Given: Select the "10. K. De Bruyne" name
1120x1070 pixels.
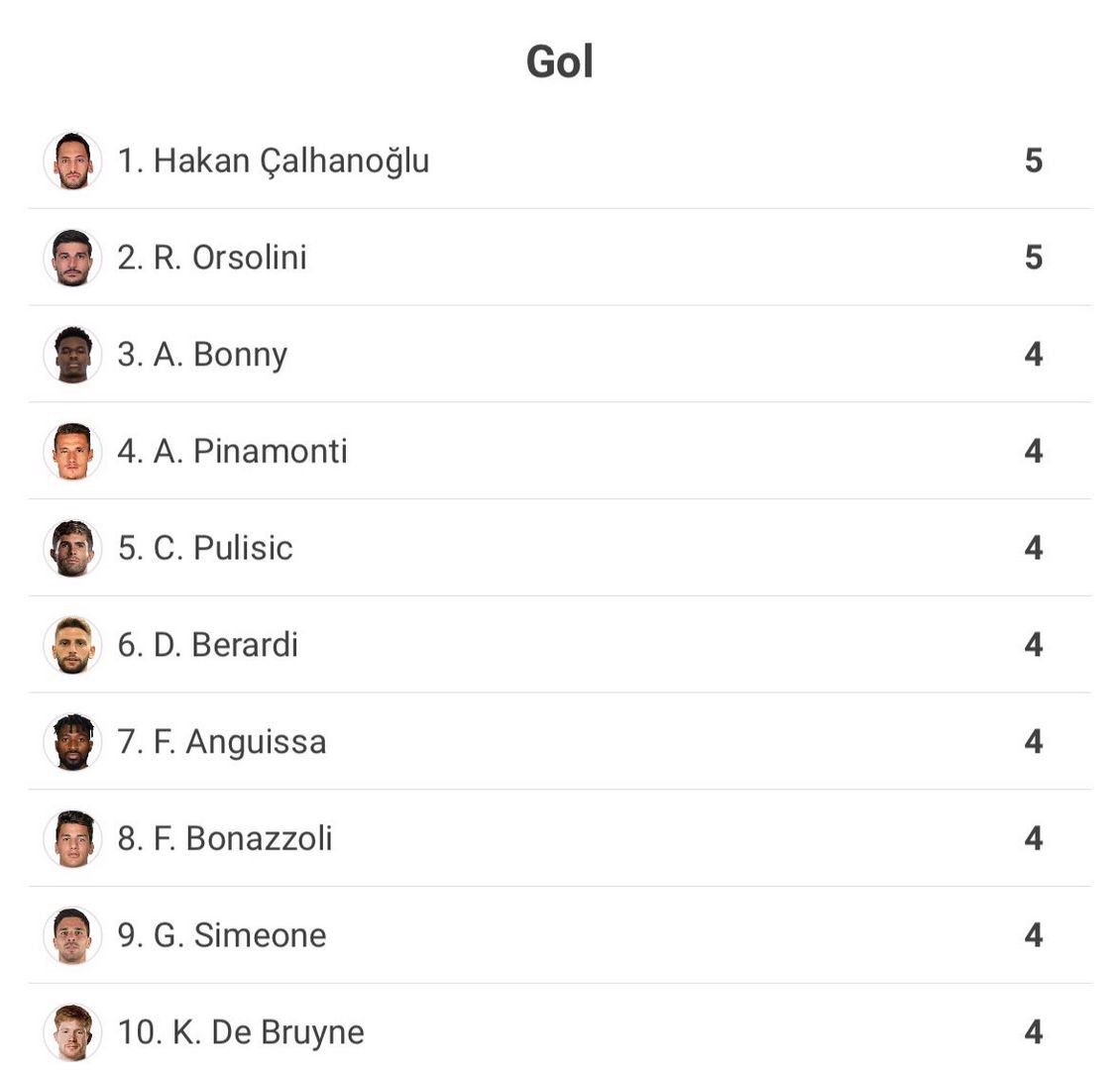Looking at the screenshot, I should 241,1032.
